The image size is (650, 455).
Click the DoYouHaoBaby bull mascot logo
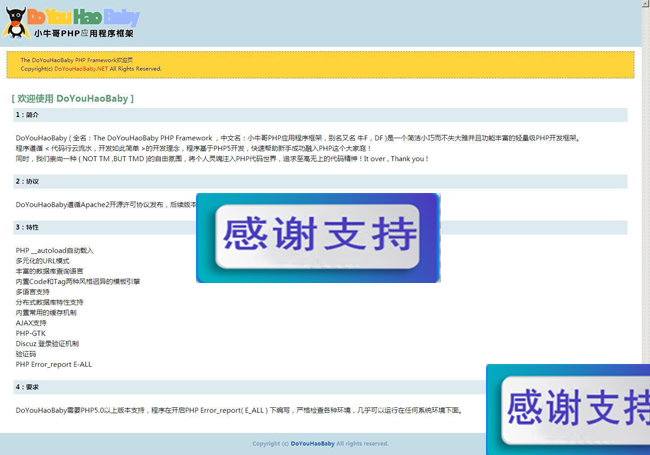[16, 23]
